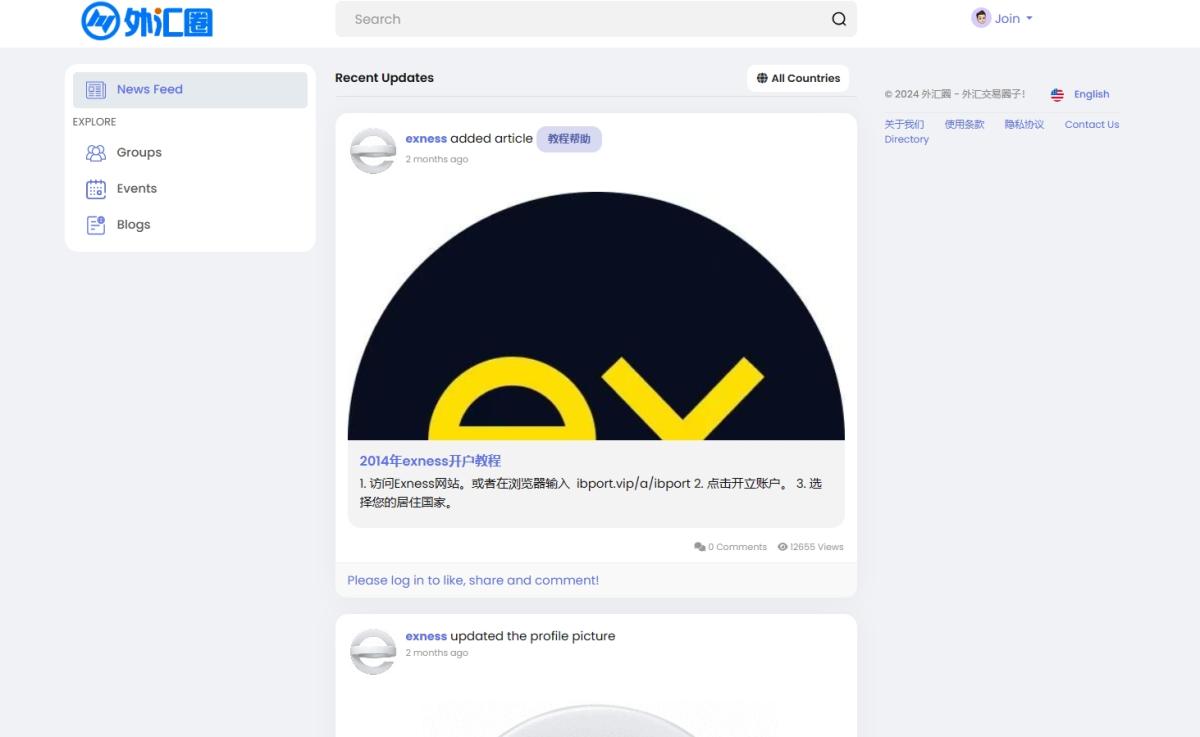The width and height of the screenshot is (1200, 737).
Task: Open the exness article cover image
Action: tap(596, 315)
